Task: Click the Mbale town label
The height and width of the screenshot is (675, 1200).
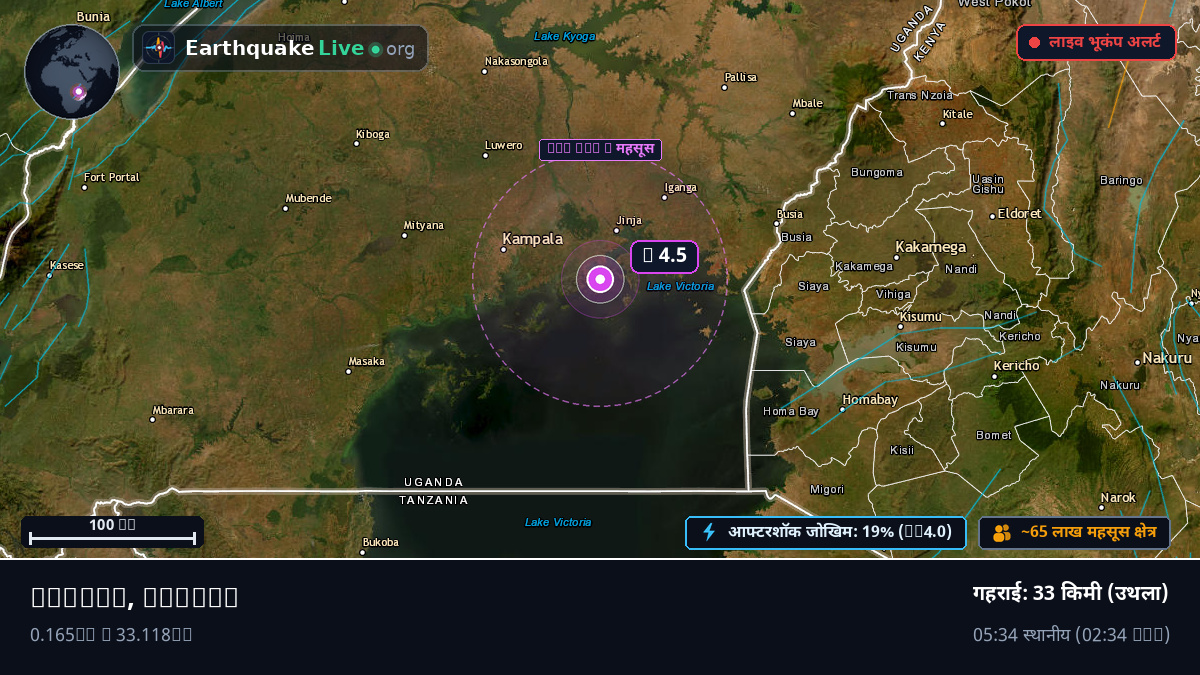Action: (807, 103)
